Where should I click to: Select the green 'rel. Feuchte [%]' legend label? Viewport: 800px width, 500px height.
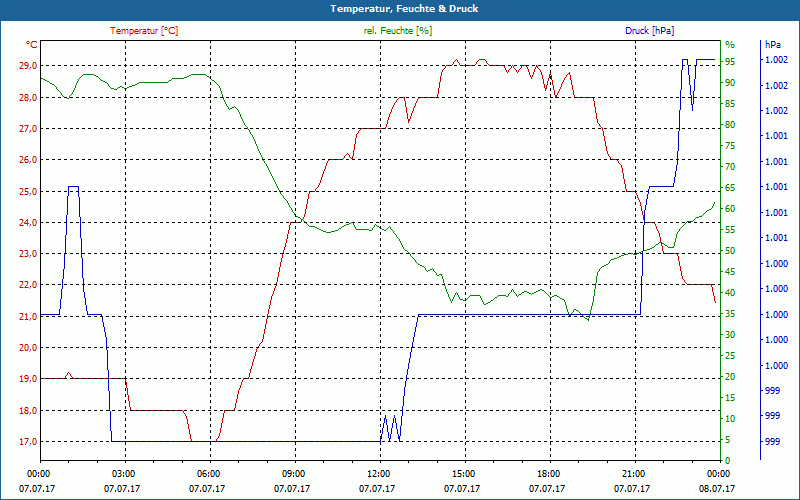pos(398,31)
